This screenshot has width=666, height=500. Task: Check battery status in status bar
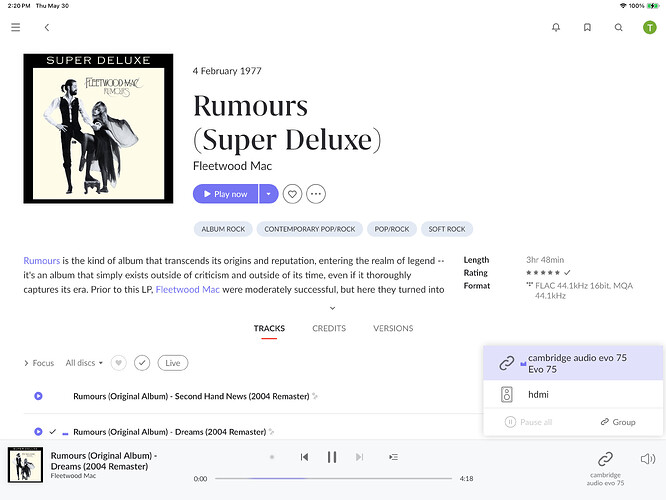(653, 6)
